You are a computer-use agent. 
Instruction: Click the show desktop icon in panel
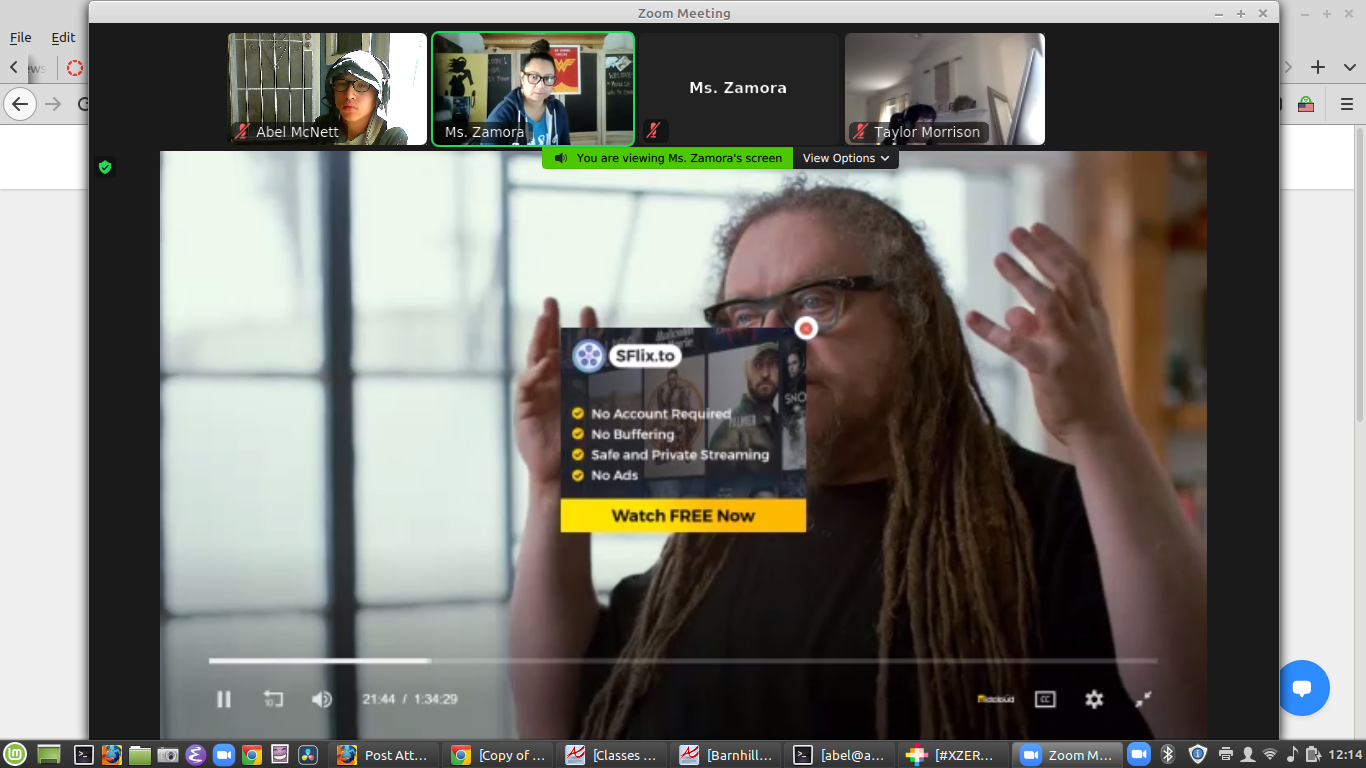coord(49,755)
